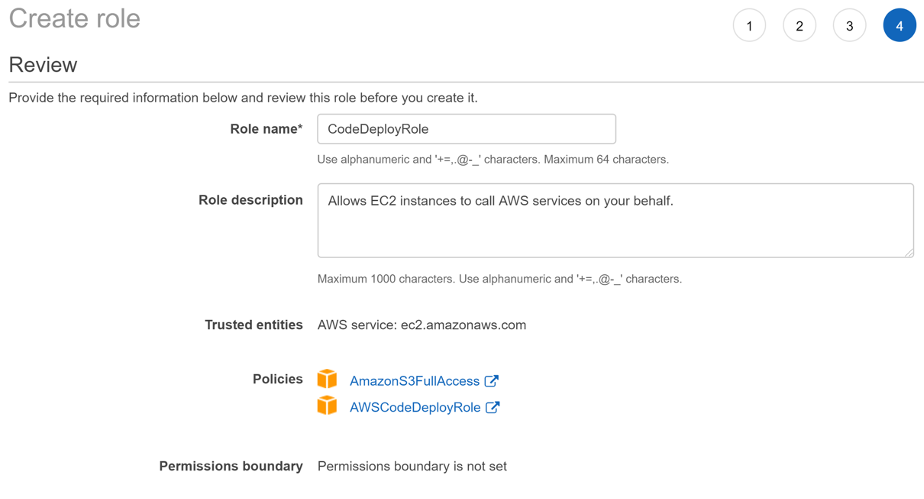Click the orange cube icon for AmazonS3FullAccess
The width and height of the screenshot is (924, 499).
click(x=327, y=379)
